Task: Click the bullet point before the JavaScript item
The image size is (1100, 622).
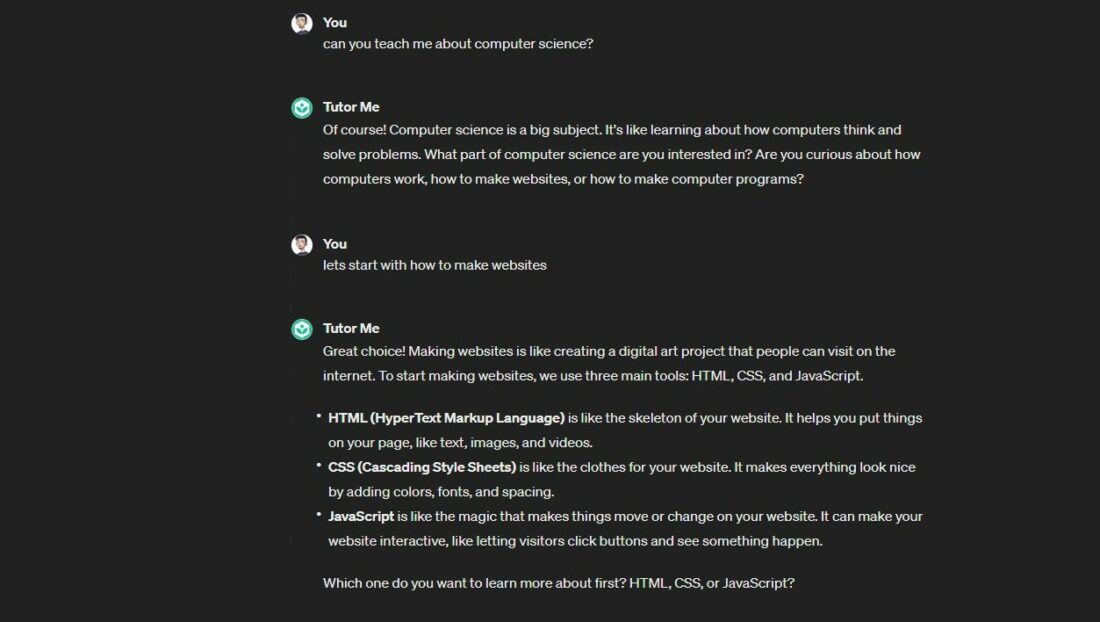Action: click(318, 514)
